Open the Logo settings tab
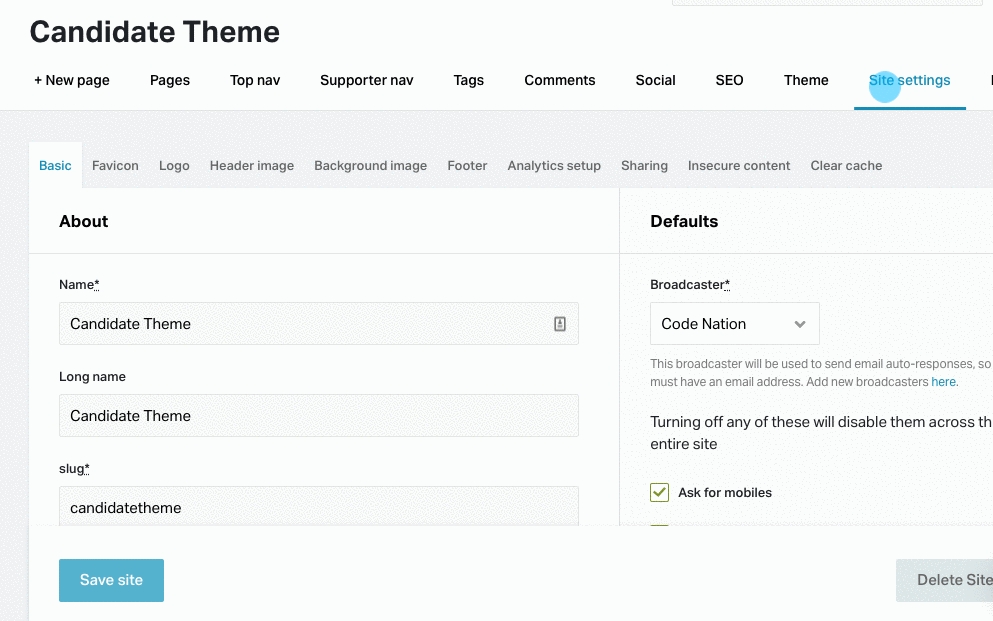The height and width of the screenshot is (621, 993). click(174, 166)
